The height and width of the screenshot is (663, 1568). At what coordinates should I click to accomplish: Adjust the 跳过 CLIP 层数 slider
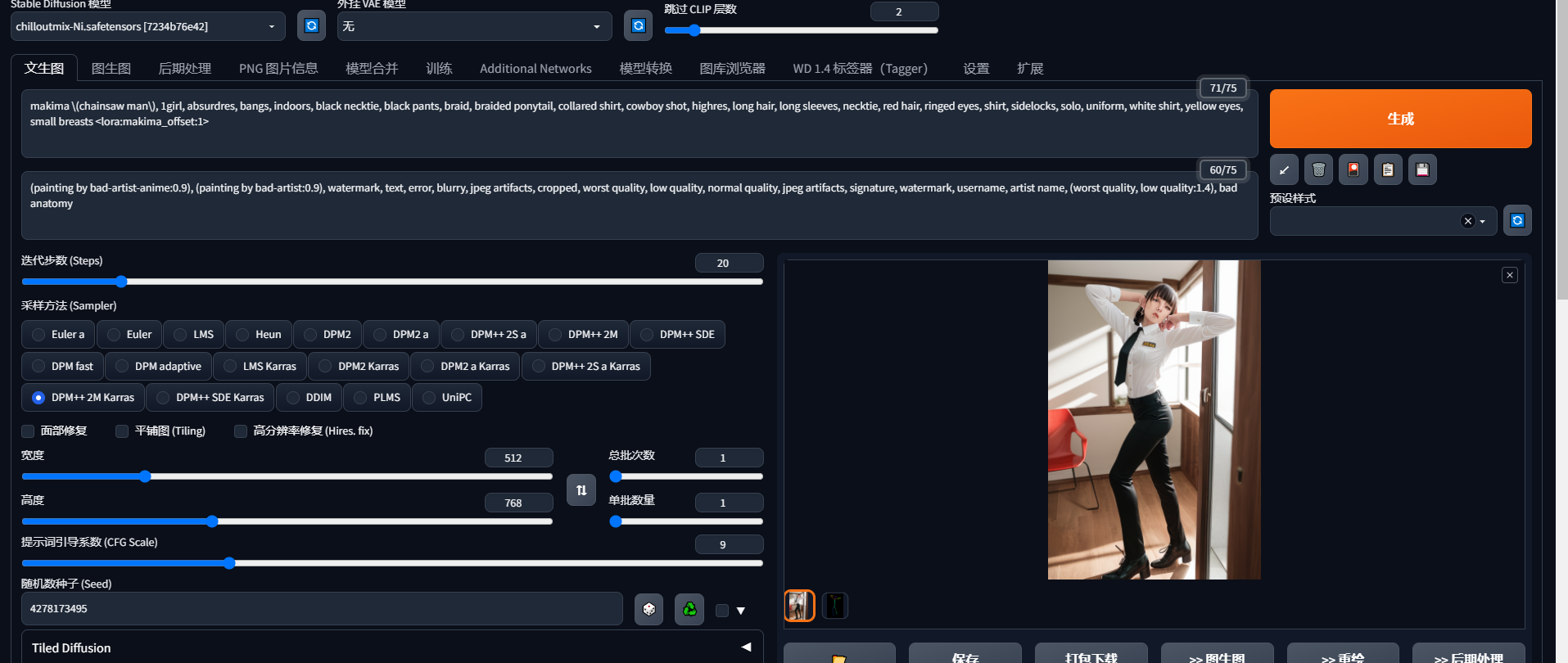pos(802,30)
